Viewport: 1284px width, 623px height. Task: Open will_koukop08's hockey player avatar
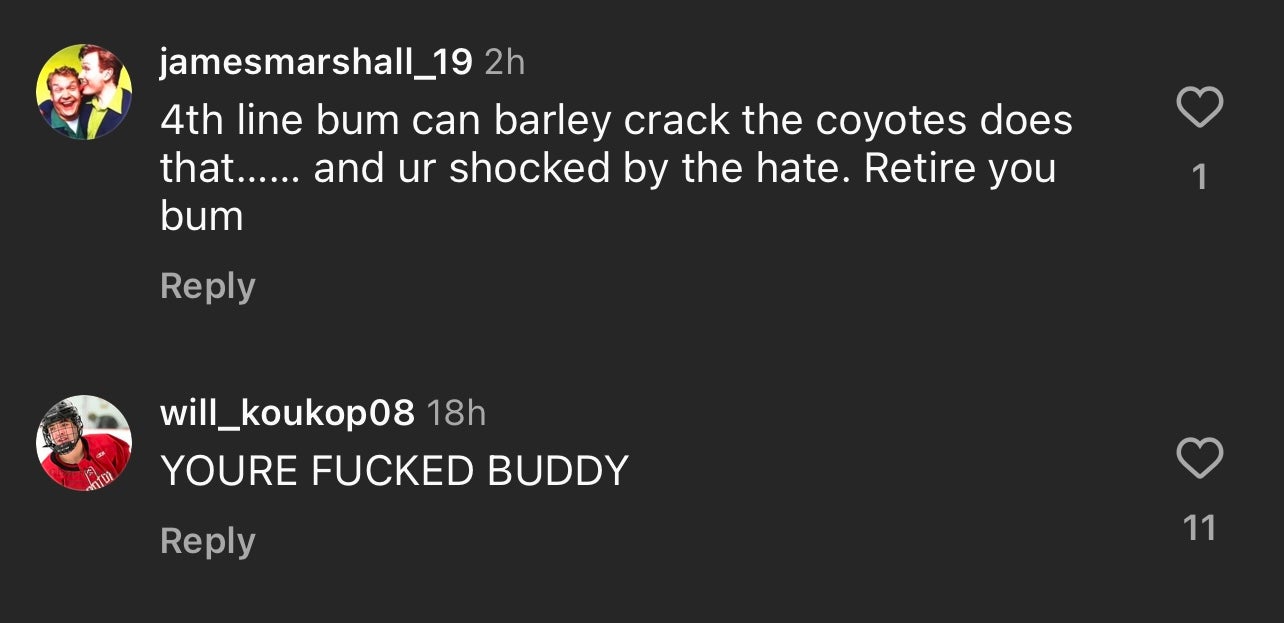pos(84,443)
